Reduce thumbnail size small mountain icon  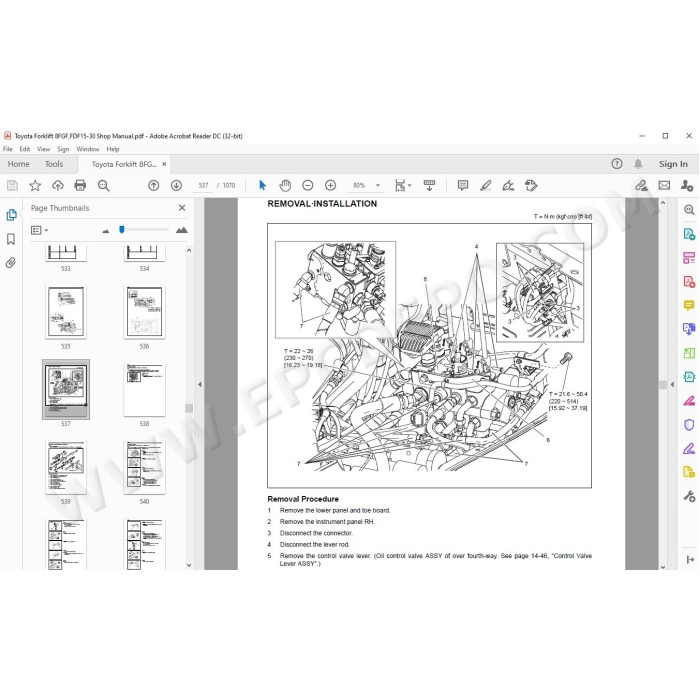106,231
